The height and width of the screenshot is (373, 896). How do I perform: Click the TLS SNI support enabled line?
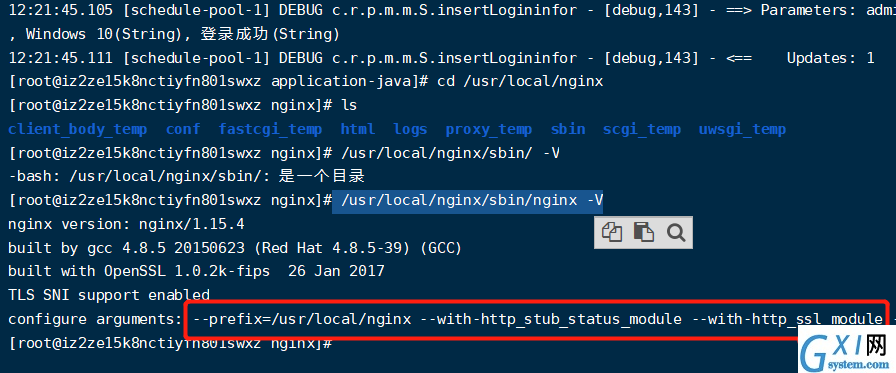pos(109,295)
